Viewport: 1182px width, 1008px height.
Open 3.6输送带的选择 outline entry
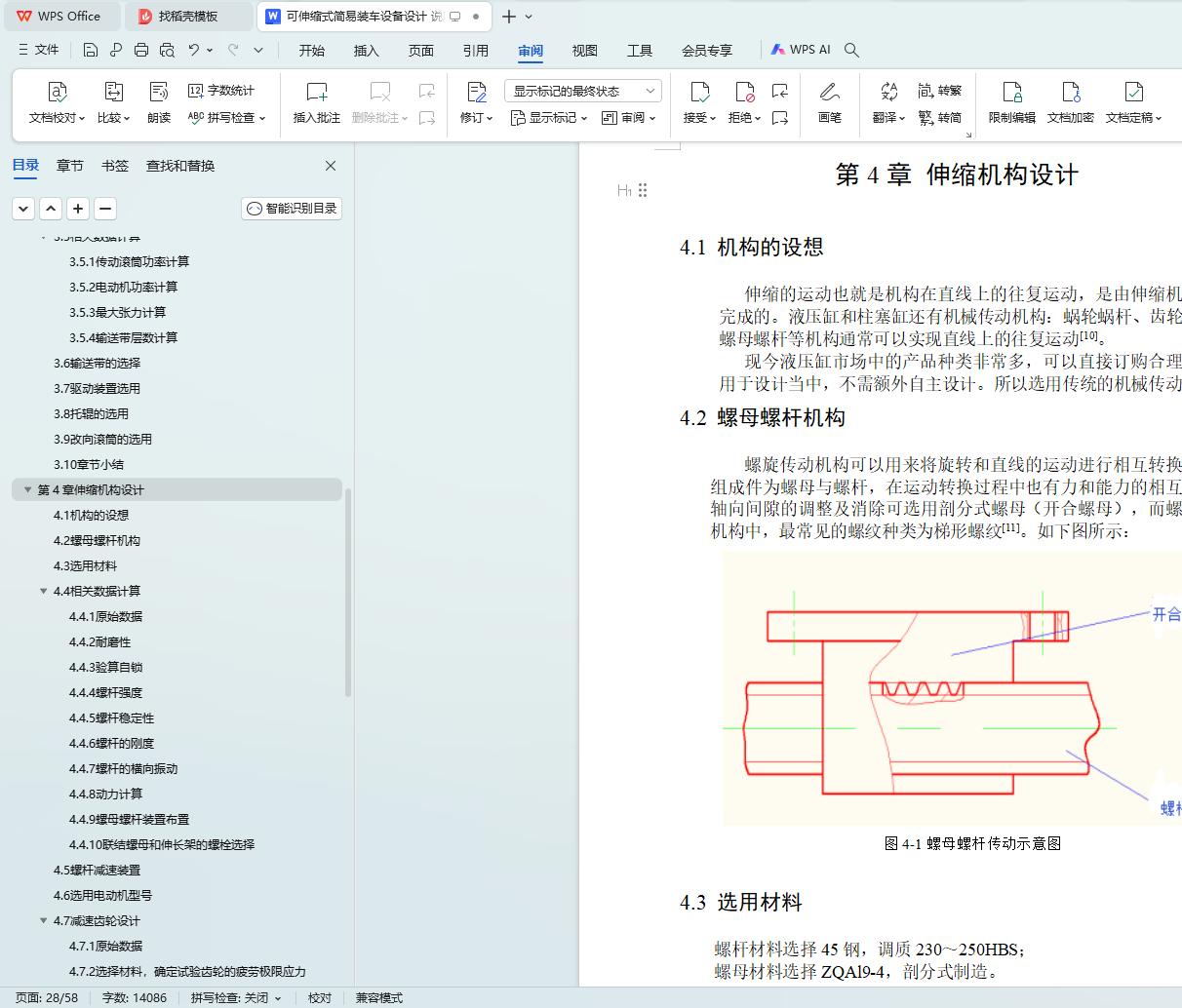click(97, 363)
